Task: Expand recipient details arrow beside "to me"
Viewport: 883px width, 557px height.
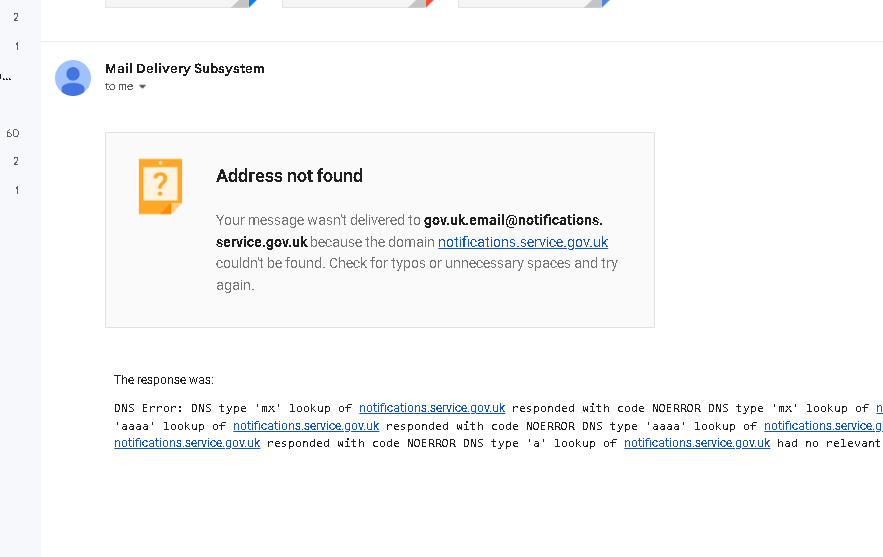Action: pyautogui.click(x=142, y=87)
